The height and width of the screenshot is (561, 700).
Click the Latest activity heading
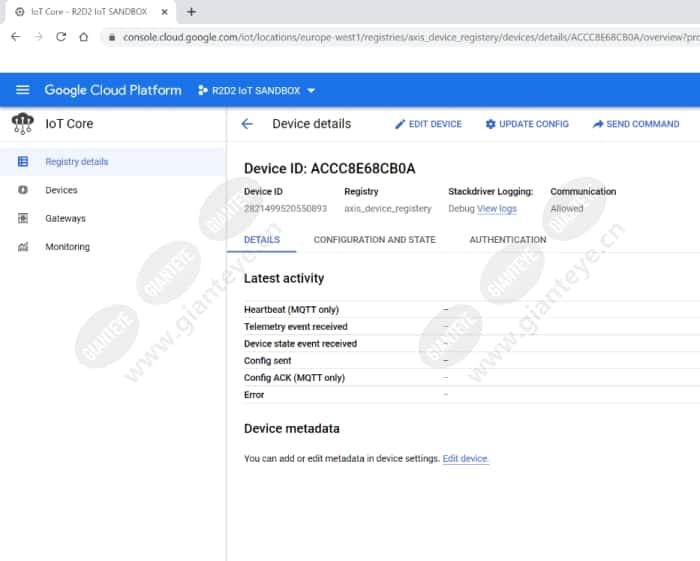click(284, 278)
